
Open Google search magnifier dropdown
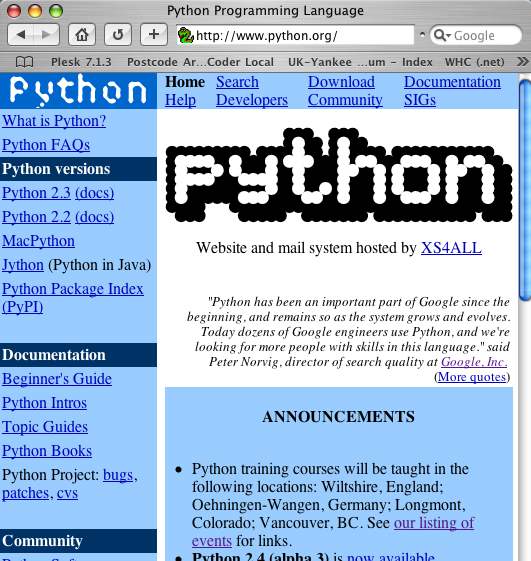click(x=442, y=35)
